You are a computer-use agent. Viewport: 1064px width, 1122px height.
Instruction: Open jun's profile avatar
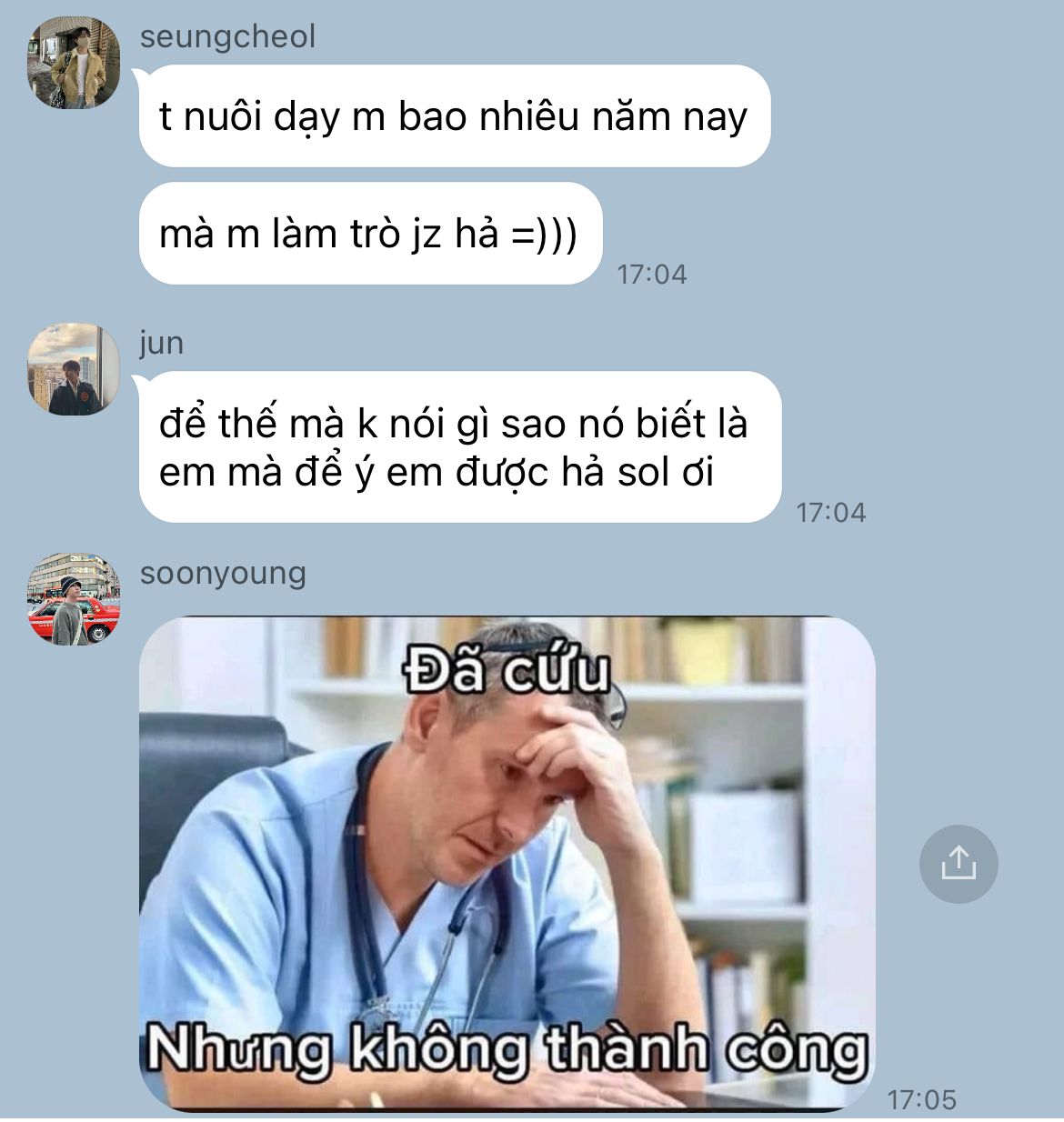pos(74,369)
